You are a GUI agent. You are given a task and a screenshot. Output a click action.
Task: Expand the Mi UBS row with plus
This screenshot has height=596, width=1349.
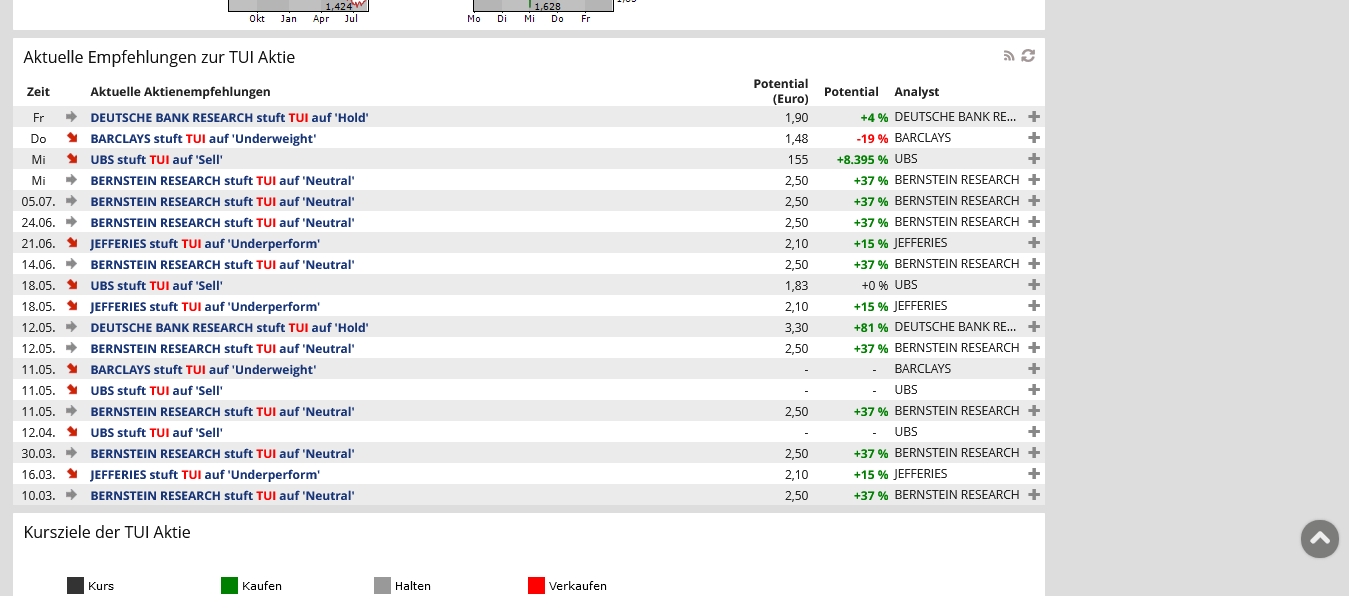tap(1034, 159)
